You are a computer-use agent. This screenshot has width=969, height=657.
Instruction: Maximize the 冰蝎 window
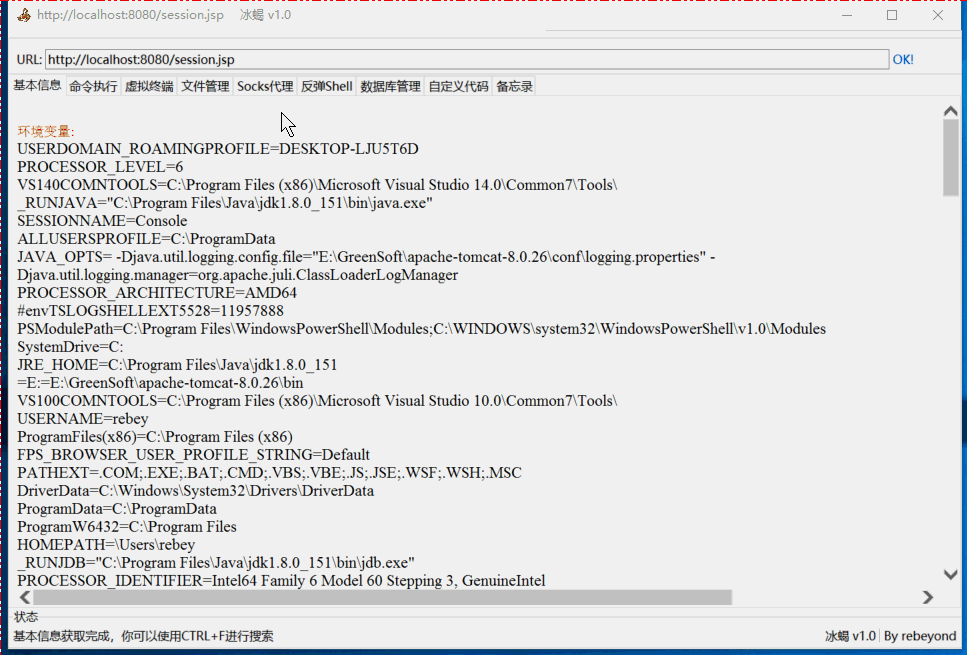[892, 15]
